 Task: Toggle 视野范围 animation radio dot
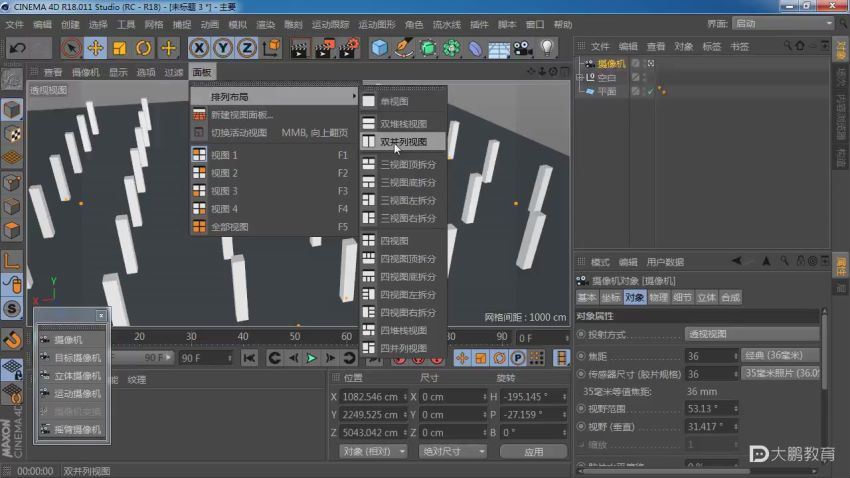581,409
